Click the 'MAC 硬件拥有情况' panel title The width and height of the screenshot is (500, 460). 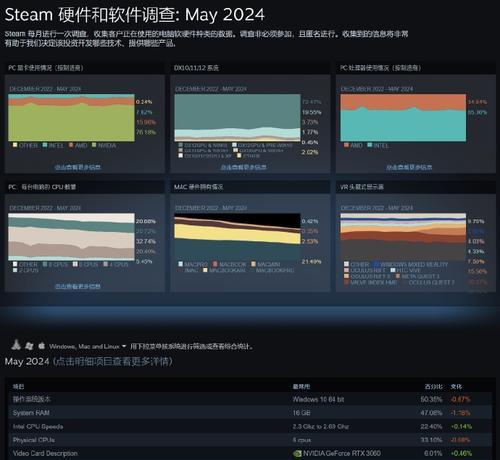pyautogui.click(x=199, y=187)
